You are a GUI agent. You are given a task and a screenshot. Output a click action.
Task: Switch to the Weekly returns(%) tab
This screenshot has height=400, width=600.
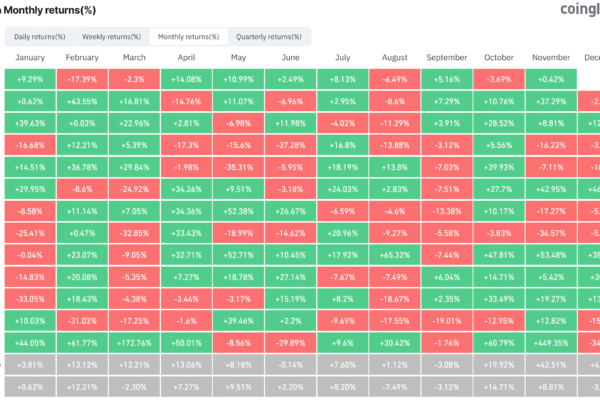point(109,37)
